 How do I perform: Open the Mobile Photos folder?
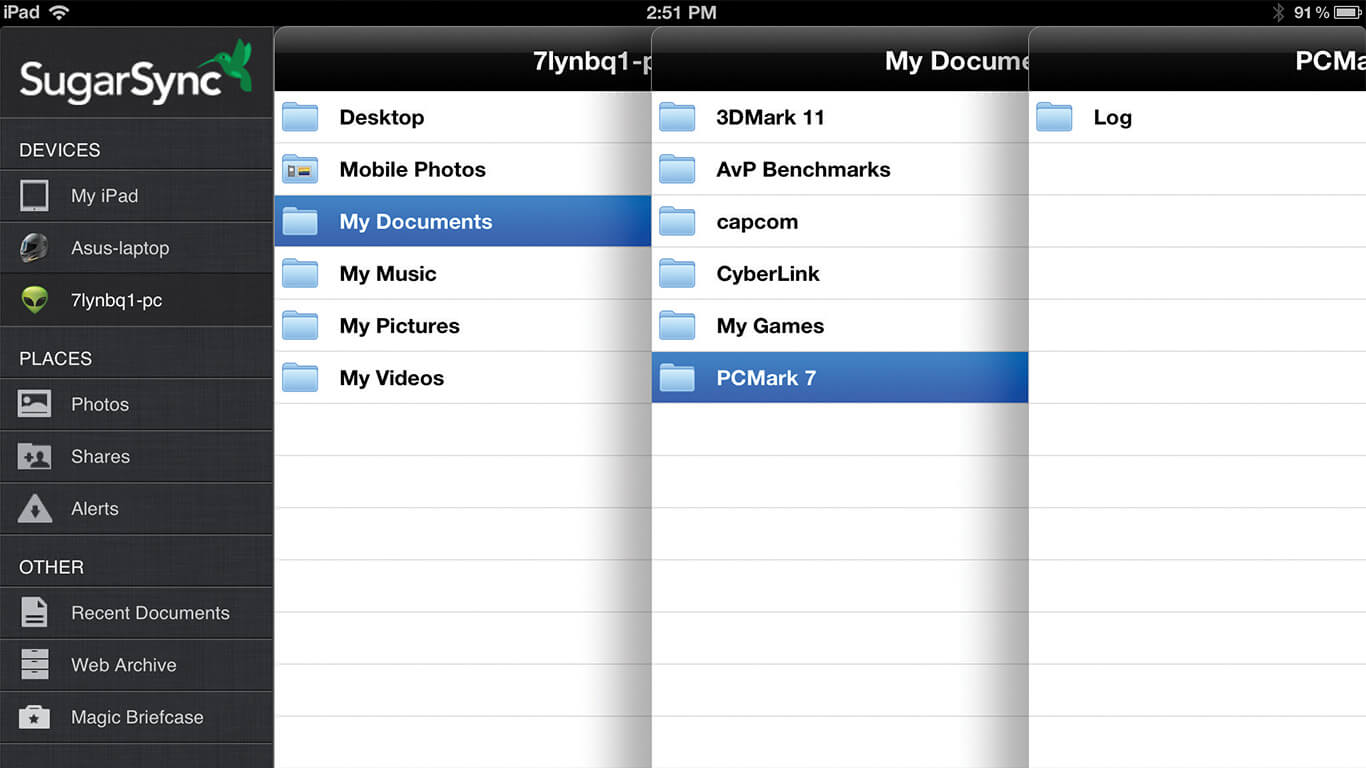point(412,169)
